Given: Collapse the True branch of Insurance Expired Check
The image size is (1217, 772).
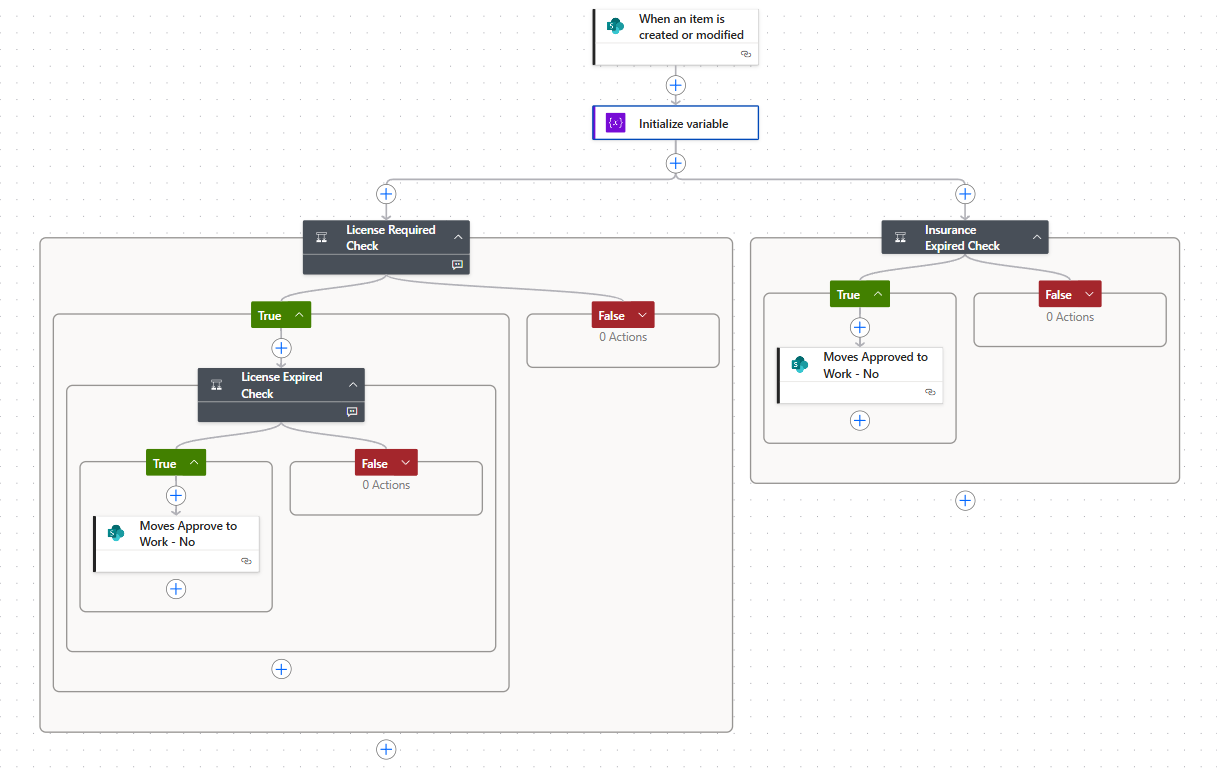Looking at the screenshot, I should tap(877, 293).
